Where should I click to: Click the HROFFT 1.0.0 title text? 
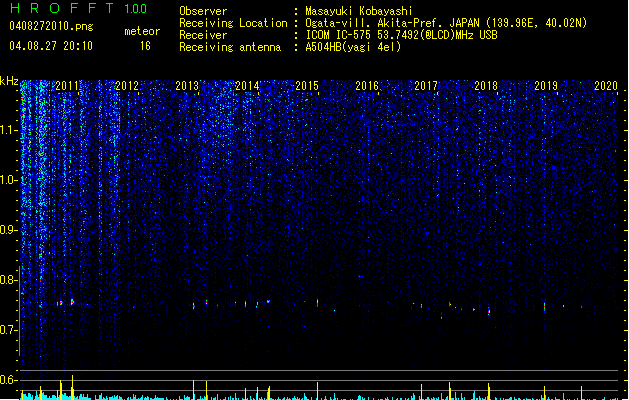pyautogui.click(x=78, y=8)
